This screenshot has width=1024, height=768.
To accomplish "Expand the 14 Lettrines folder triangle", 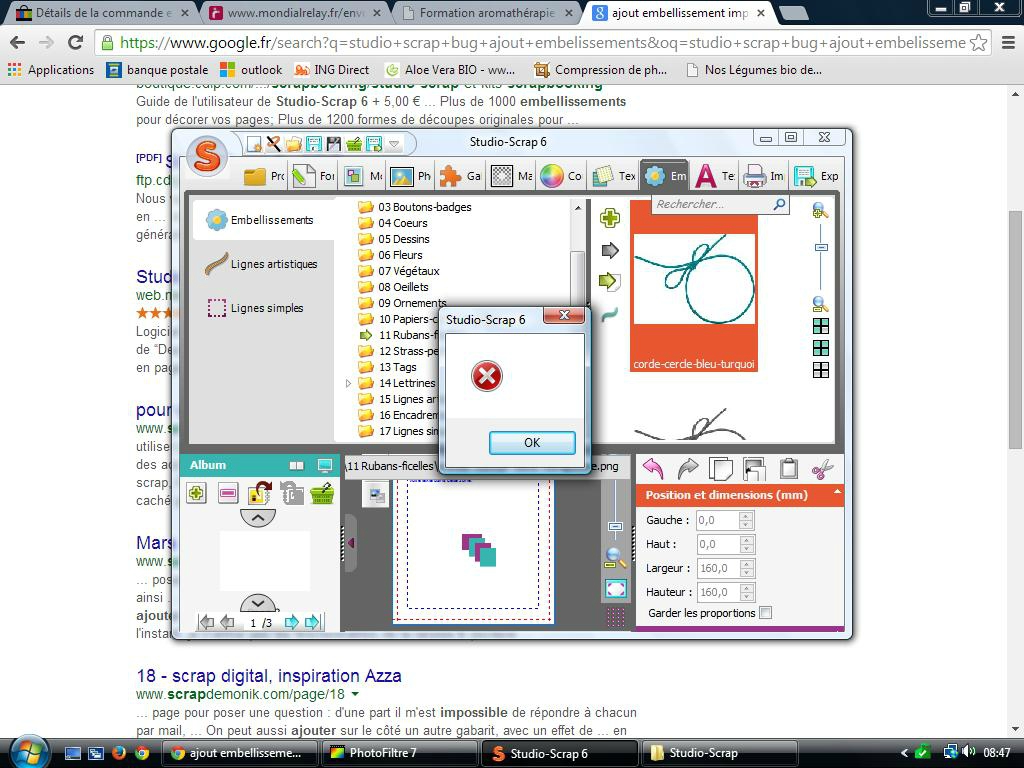I will (x=348, y=383).
